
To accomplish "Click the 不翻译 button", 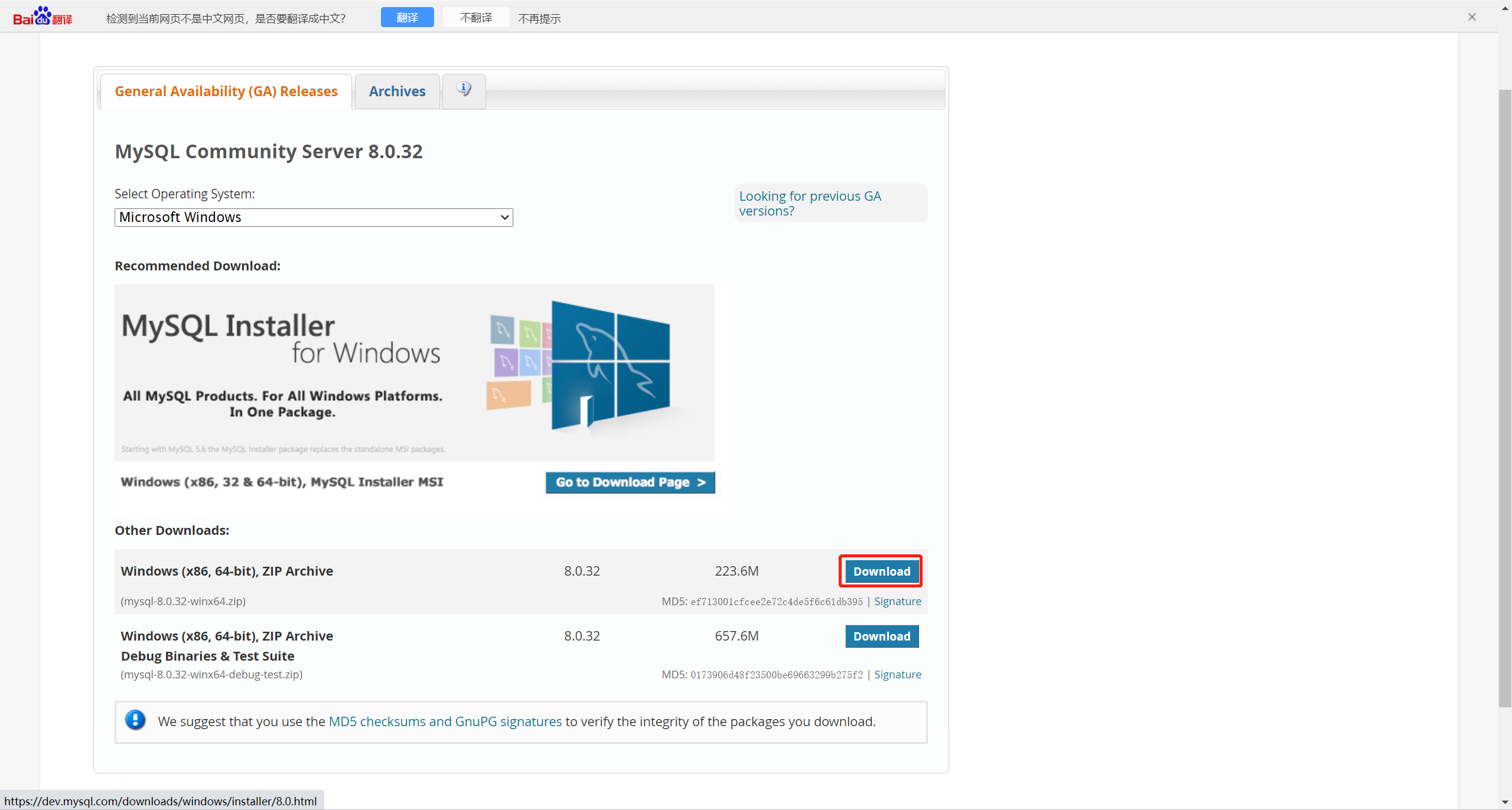I will point(476,18).
